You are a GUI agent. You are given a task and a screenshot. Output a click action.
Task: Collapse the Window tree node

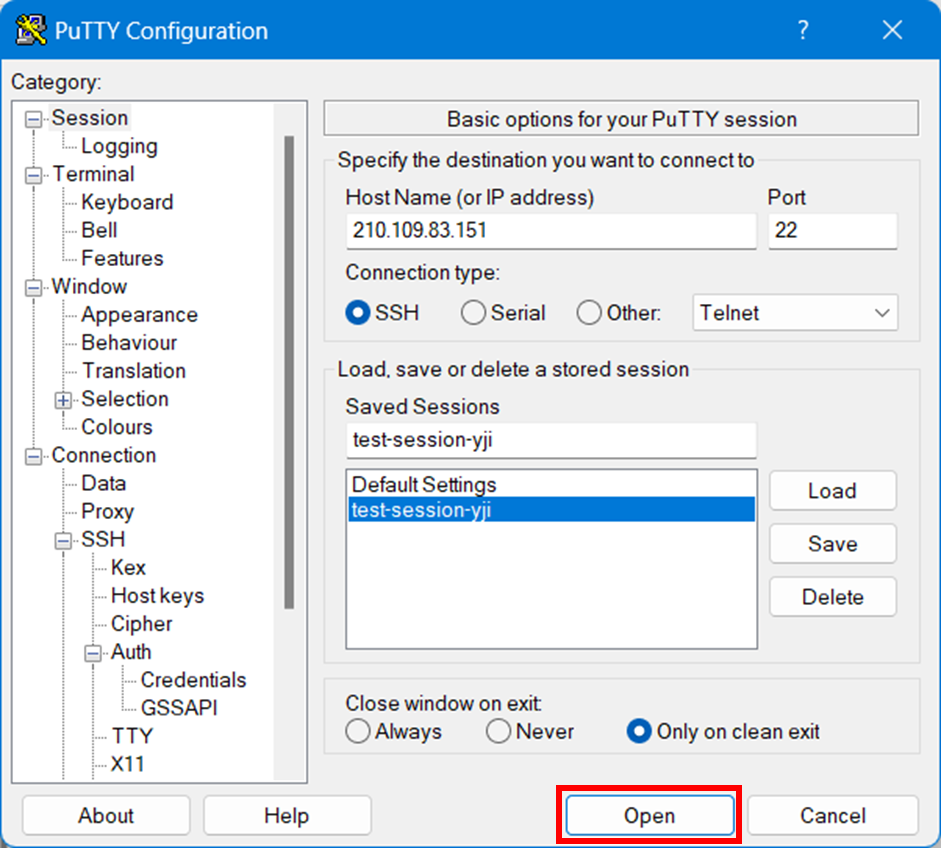click(34, 288)
